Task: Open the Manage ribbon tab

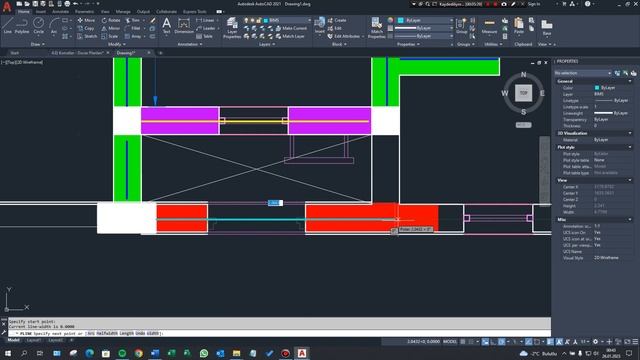Action: point(123,11)
